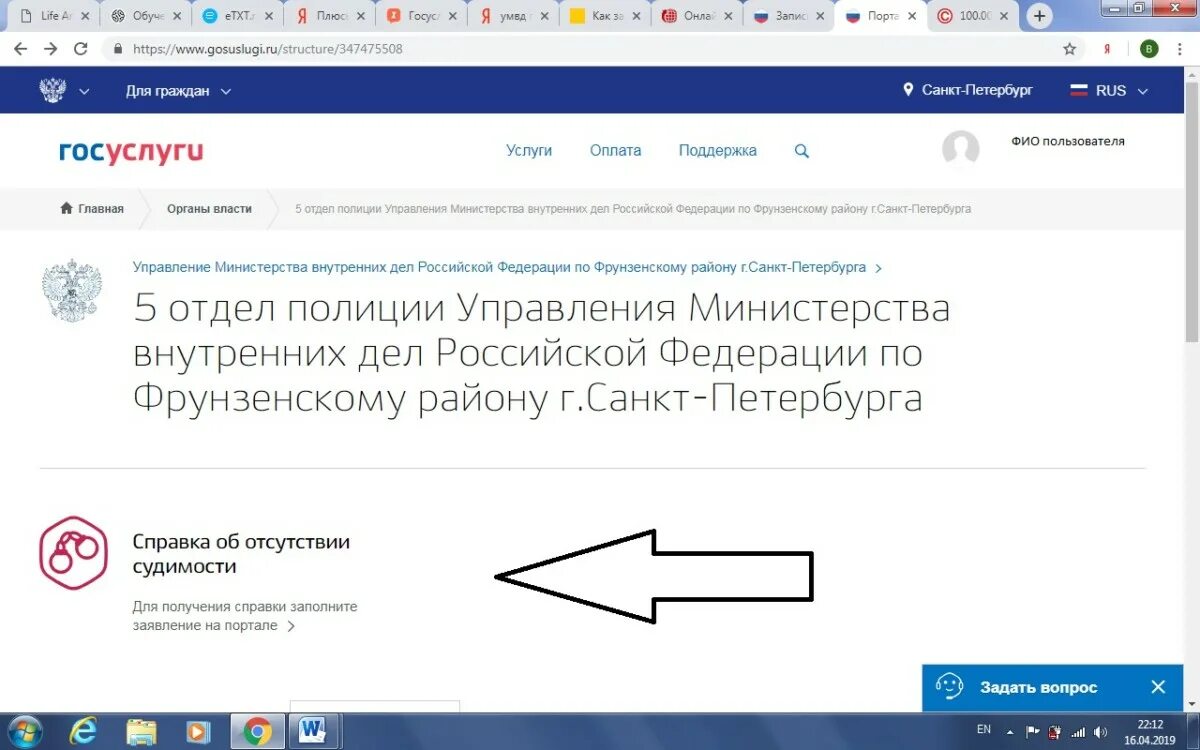Switch to the Запис tab
This screenshot has height=750, width=1200.
[x=789, y=16]
